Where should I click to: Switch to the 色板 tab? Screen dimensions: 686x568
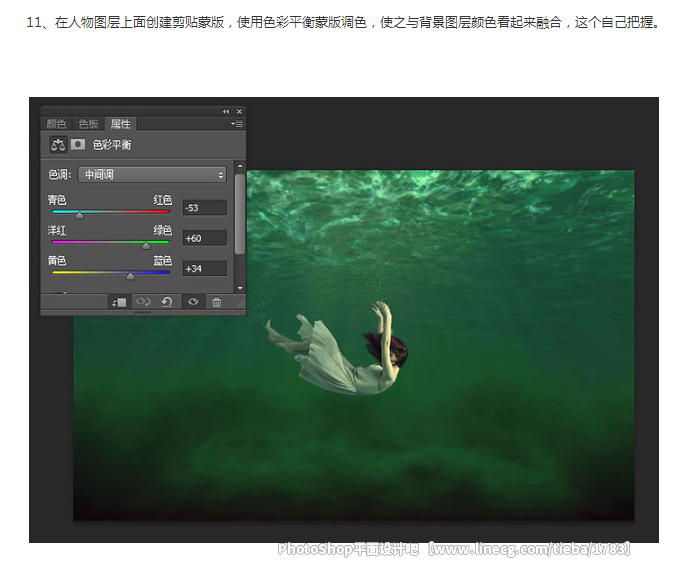coord(88,124)
